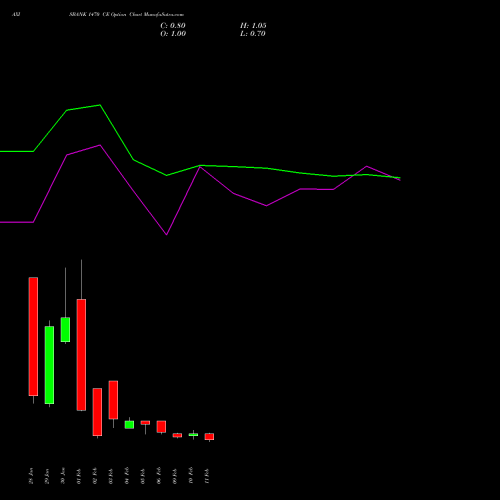Click the low value 'L: 0.70'
Image resolution: width=500 pixels, height=500 pixels.
(253, 34)
